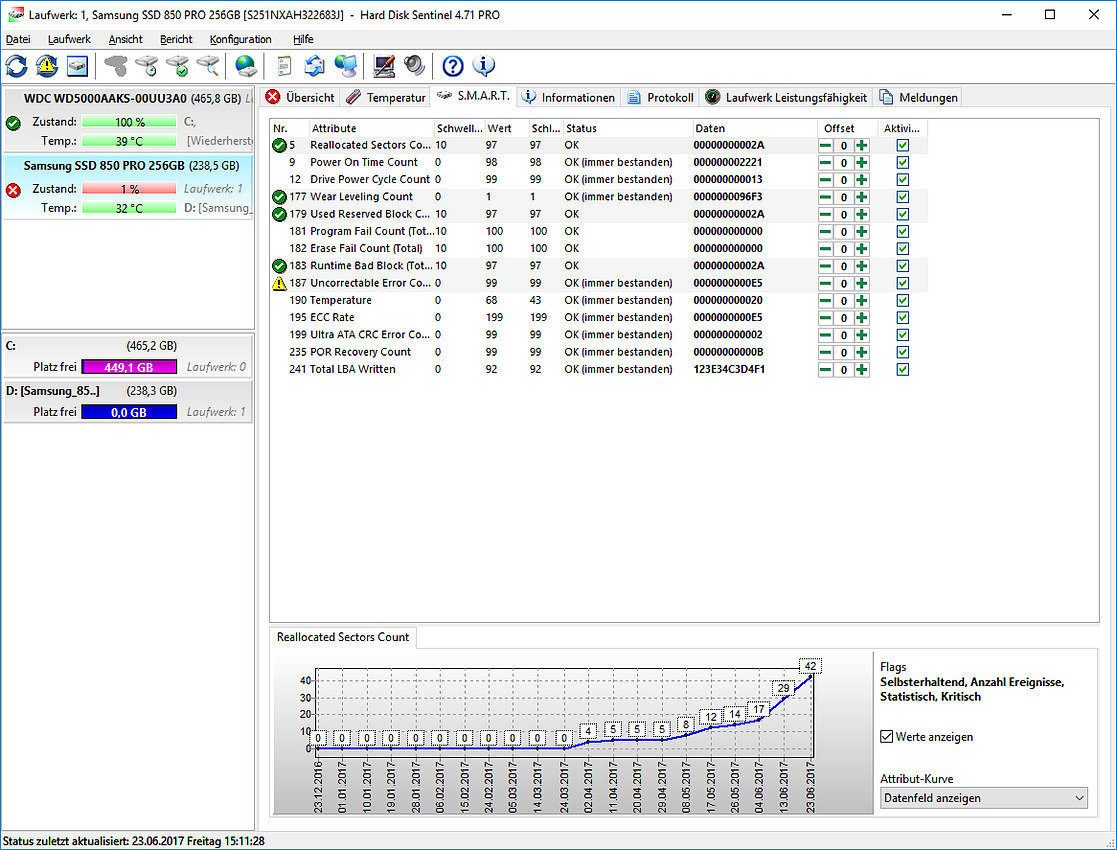Viewport: 1117px width, 850px height.
Task: Open help with the question mark icon
Action: (x=453, y=67)
